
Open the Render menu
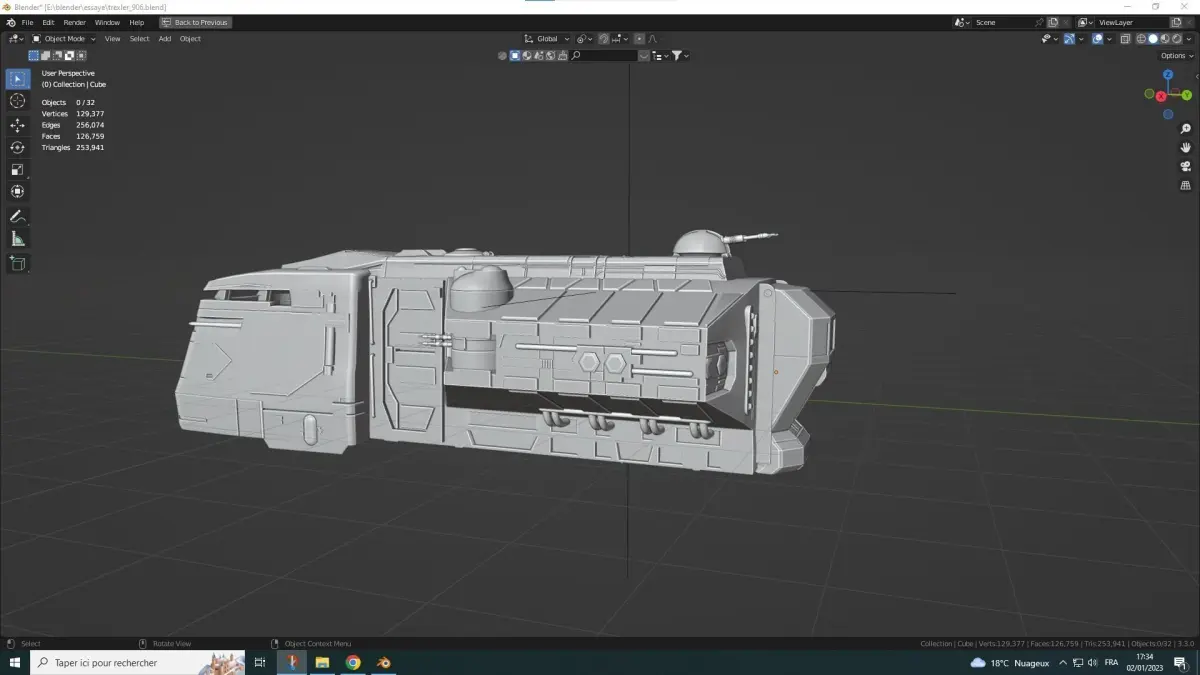pos(75,22)
